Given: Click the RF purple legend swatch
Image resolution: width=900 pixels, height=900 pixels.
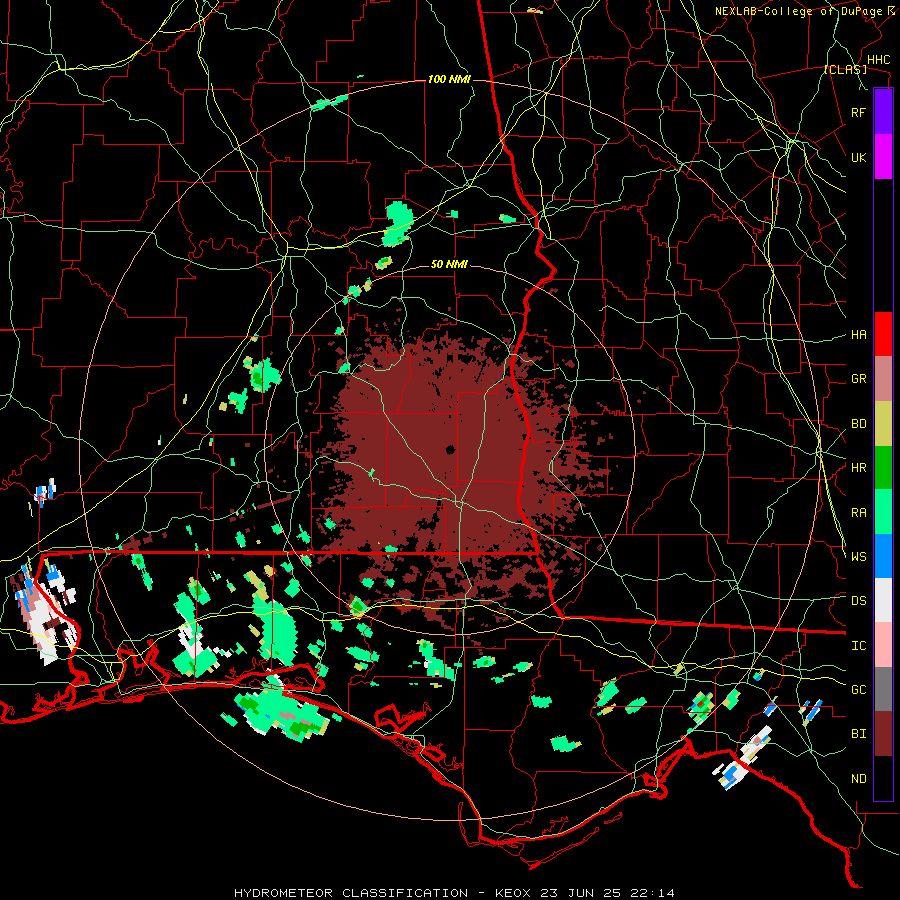Looking at the screenshot, I should (x=883, y=112).
